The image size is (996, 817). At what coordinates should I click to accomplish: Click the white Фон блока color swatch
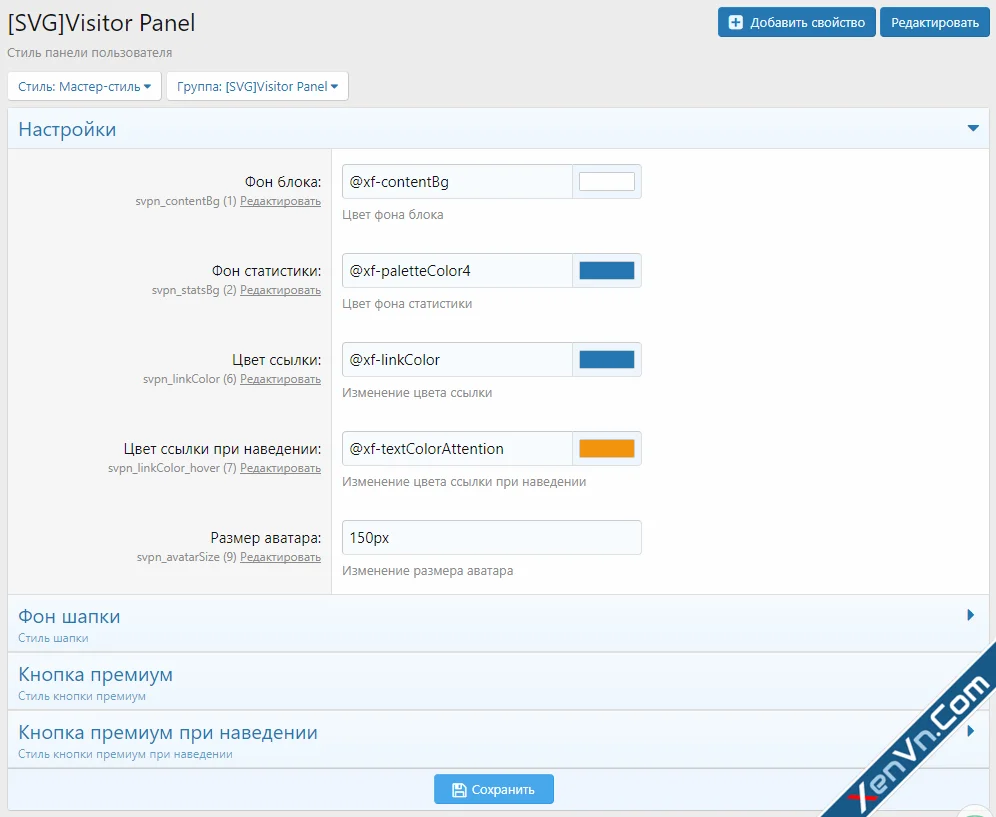tap(606, 182)
